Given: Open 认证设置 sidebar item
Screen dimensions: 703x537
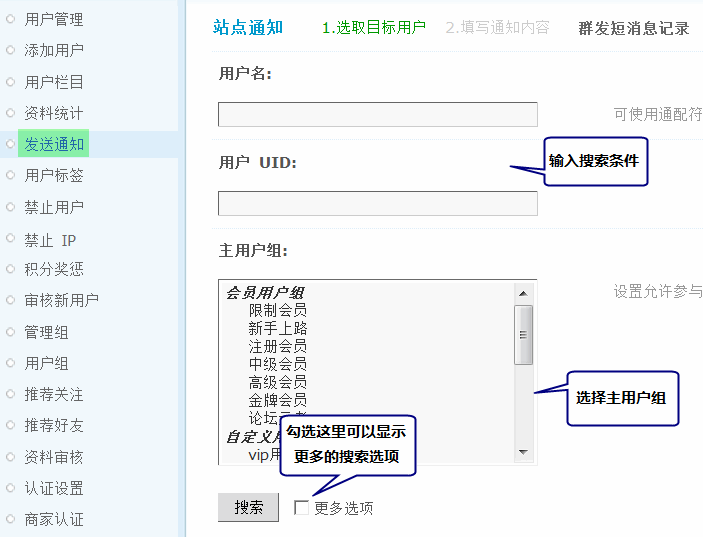Looking at the screenshot, I should pos(54,488).
